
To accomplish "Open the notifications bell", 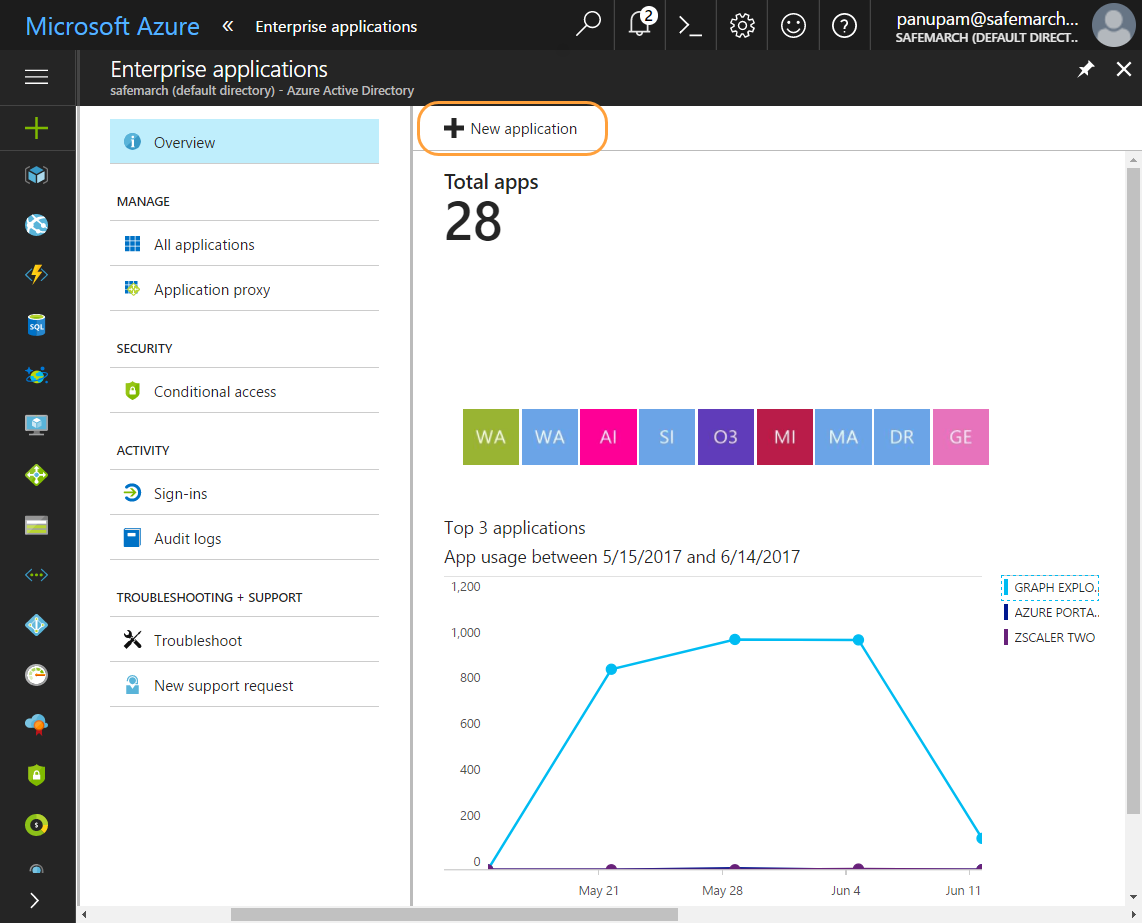I will (639, 25).
